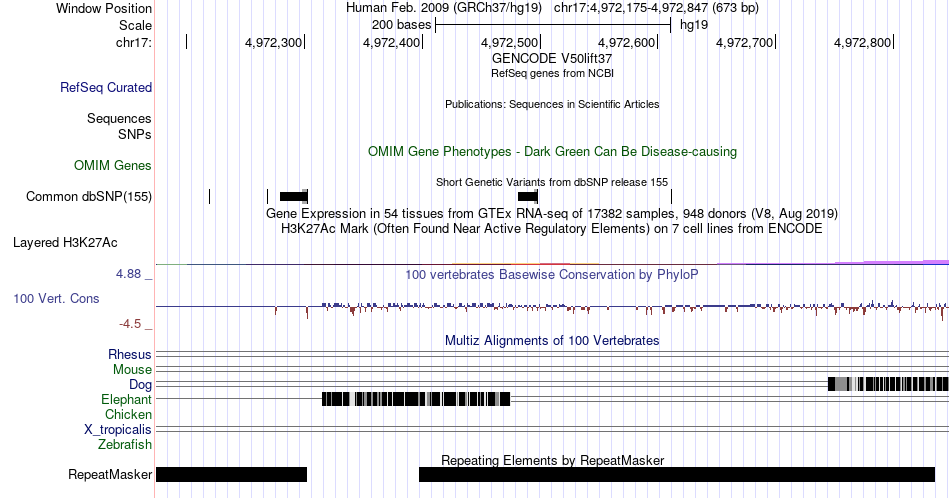Image resolution: width=950 pixels, height=498 pixels.
Task: Click the Window Position label
Action: [x=104, y=8]
